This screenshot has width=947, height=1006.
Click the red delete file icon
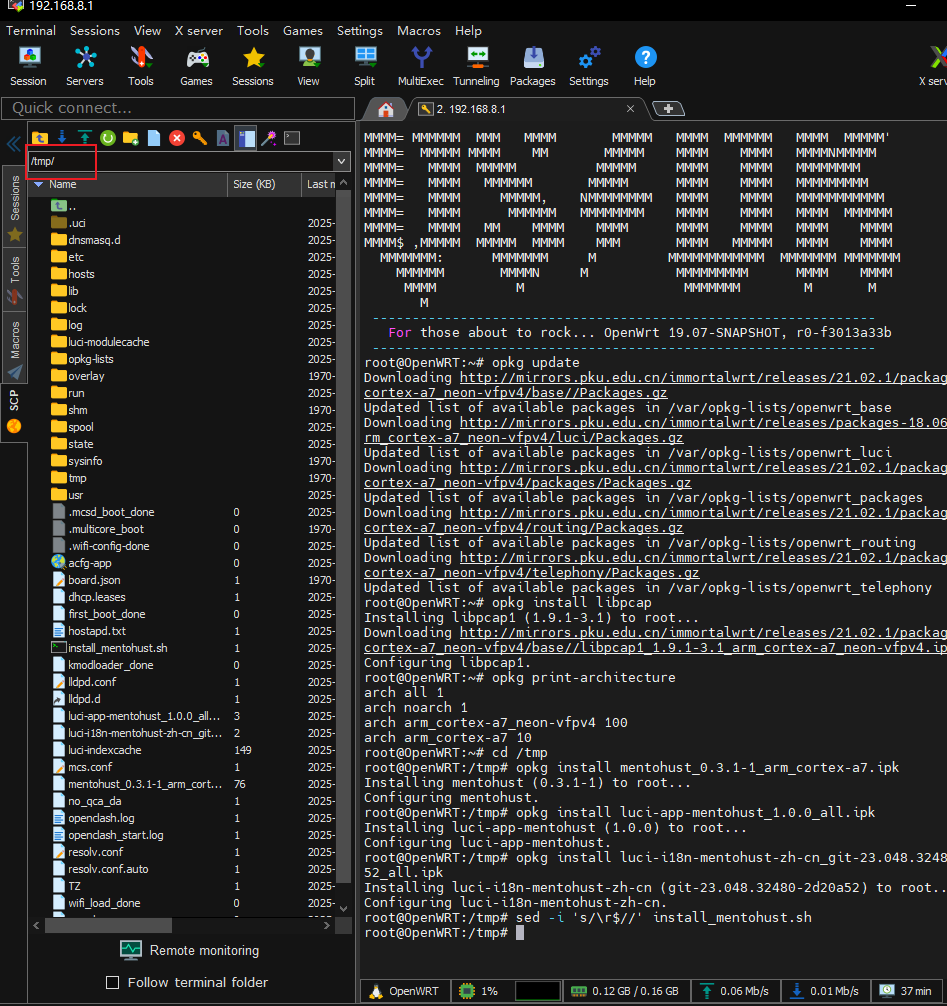[x=177, y=138]
